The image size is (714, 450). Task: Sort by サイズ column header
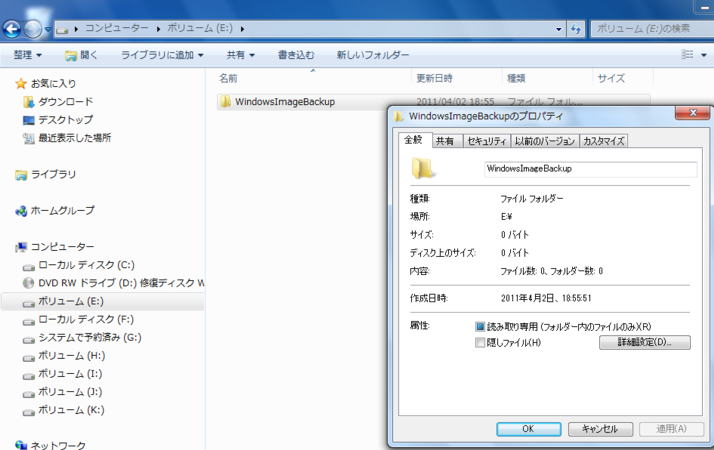click(x=622, y=78)
